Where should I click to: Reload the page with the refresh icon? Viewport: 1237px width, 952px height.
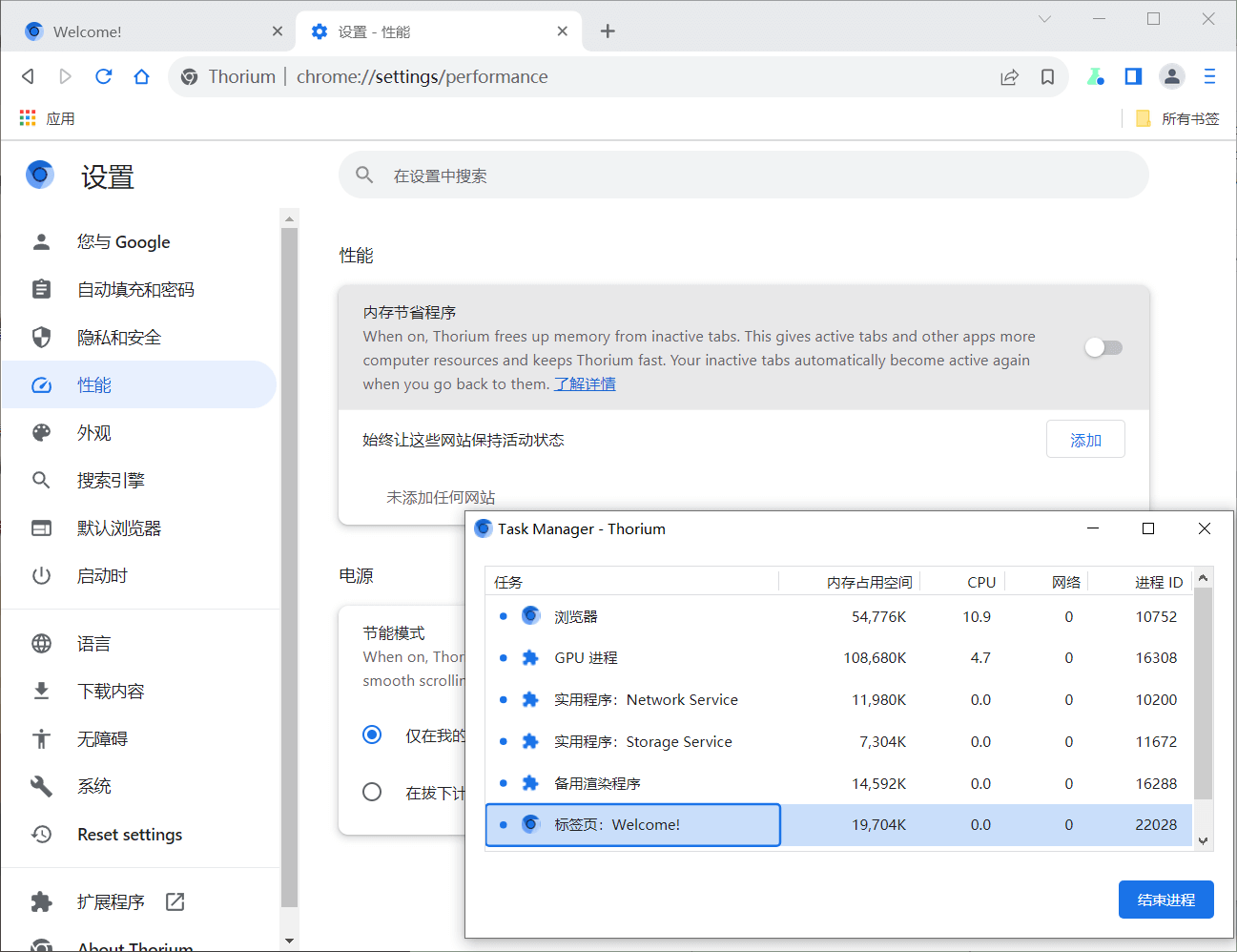pyautogui.click(x=104, y=76)
